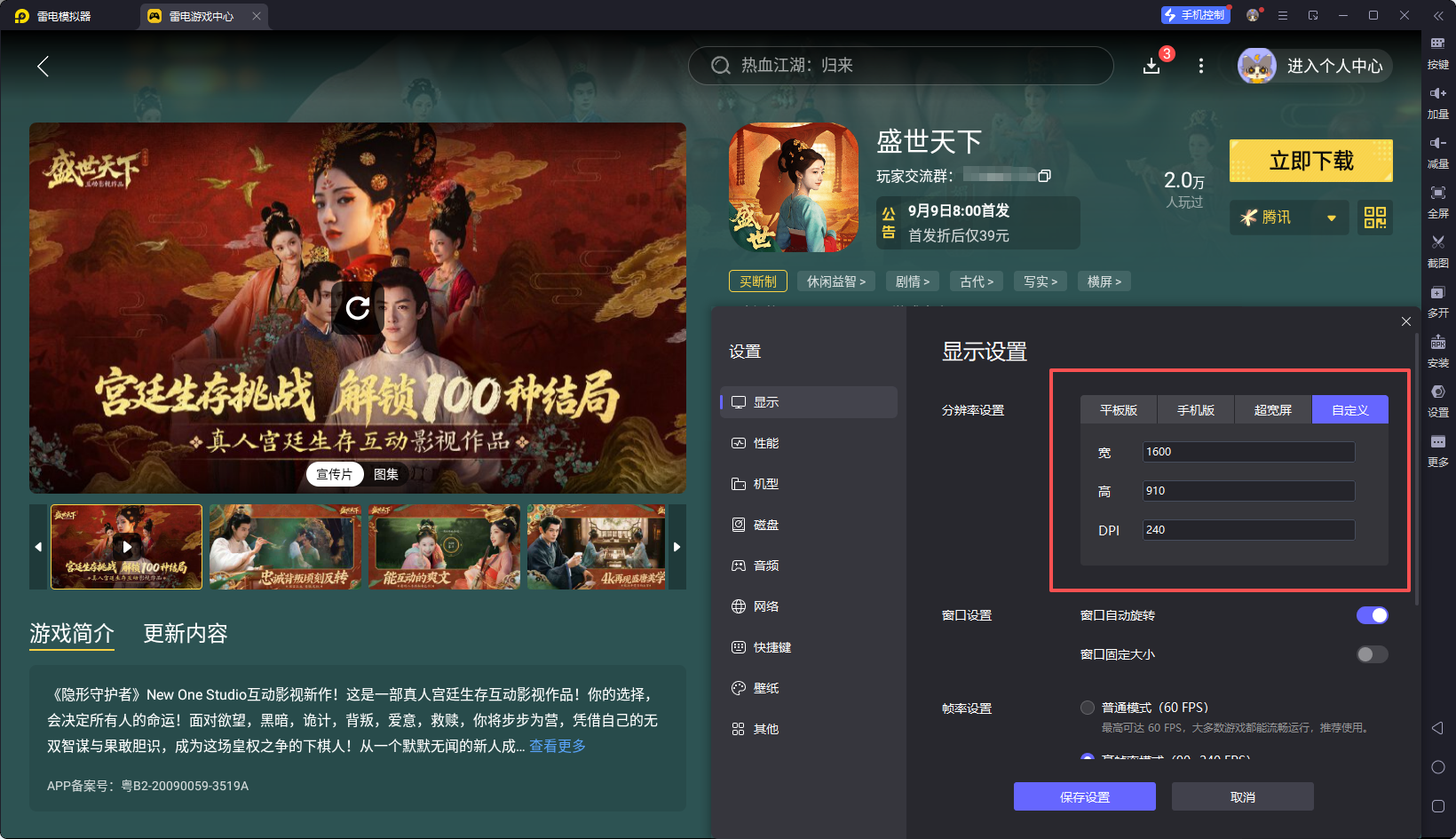Open the three-dot more options menu
1456x839 pixels.
pyautogui.click(x=1201, y=66)
